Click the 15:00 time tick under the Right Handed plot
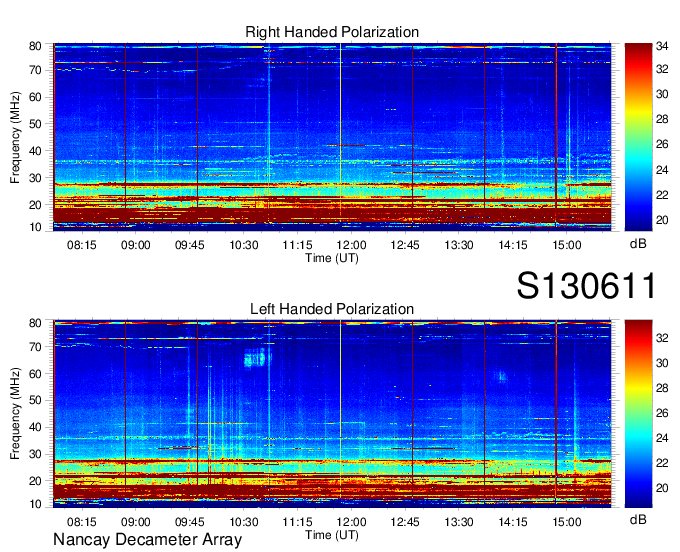Viewport: 680px width, 552px height. click(x=566, y=245)
